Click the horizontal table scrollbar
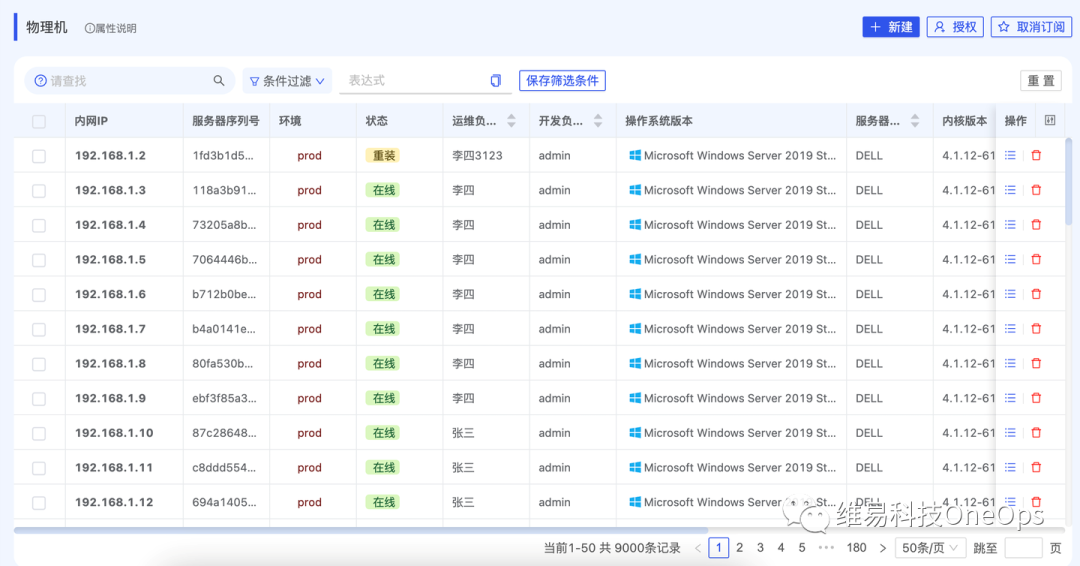Viewport: 1080px width, 566px height. pos(361,530)
